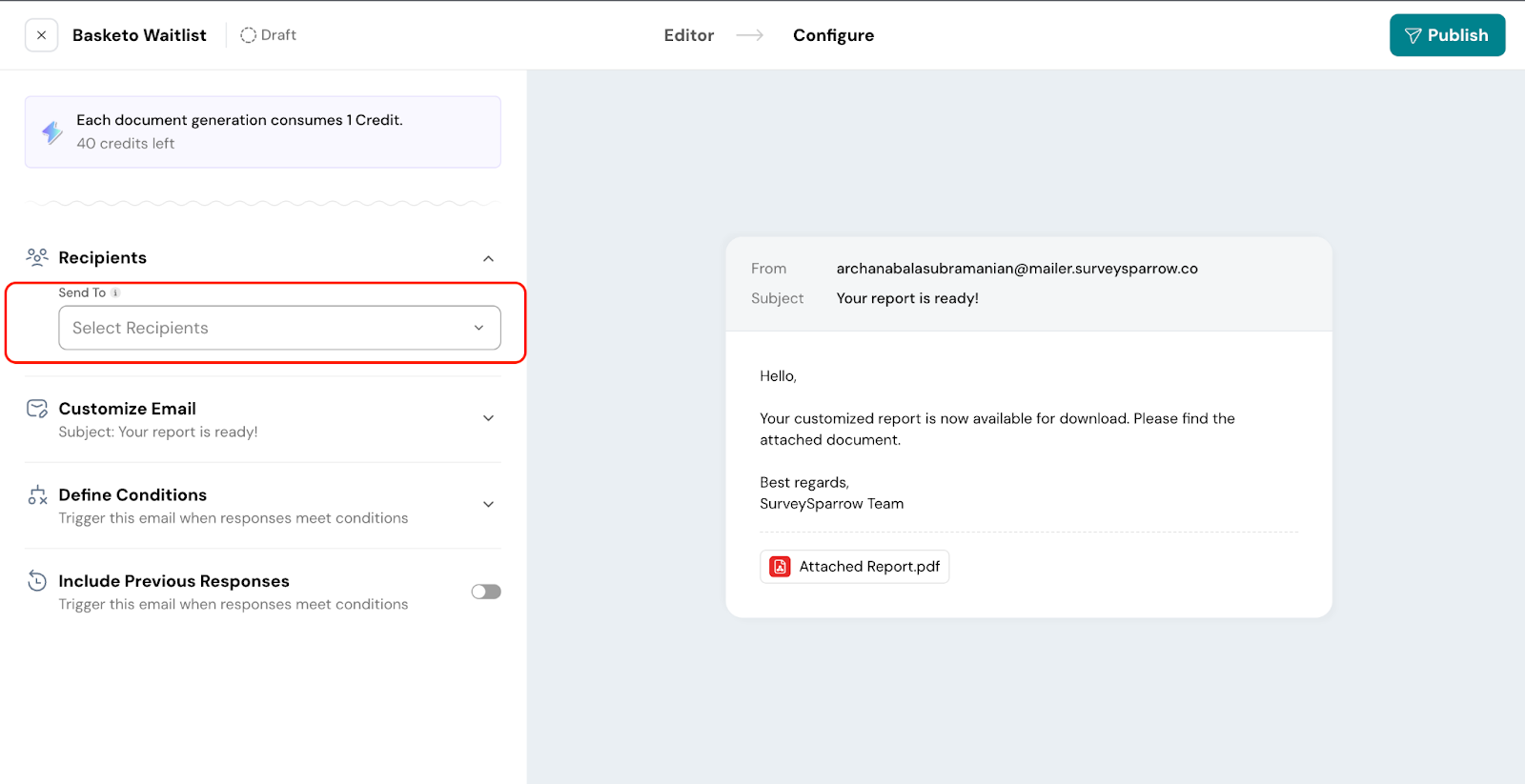The width and height of the screenshot is (1525, 784).
Task: Click the lightning bolt credits icon
Action: click(52, 132)
